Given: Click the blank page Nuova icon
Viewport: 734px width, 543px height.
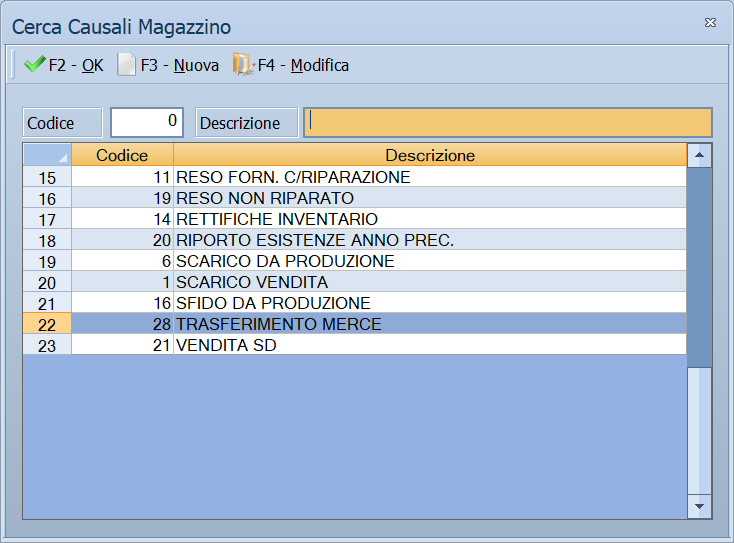Looking at the screenshot, I should click(126, 65).
